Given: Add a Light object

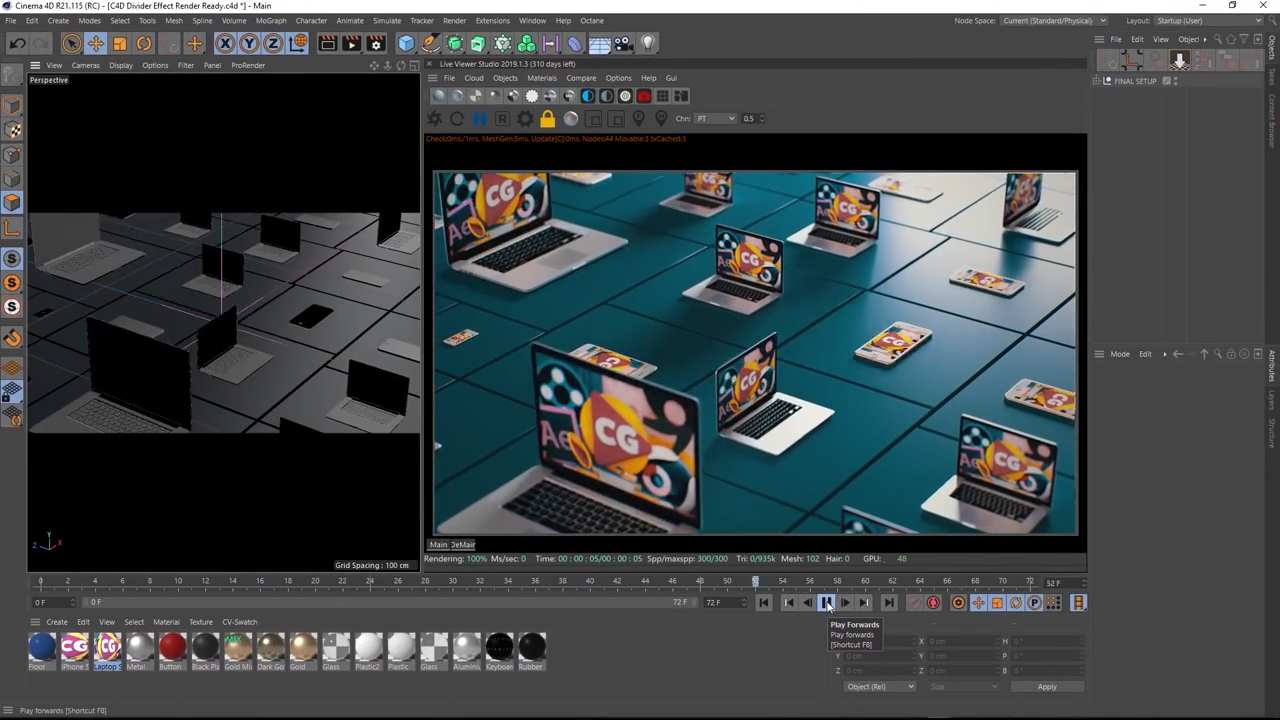Looking at the screenshot, I should 647,43.
